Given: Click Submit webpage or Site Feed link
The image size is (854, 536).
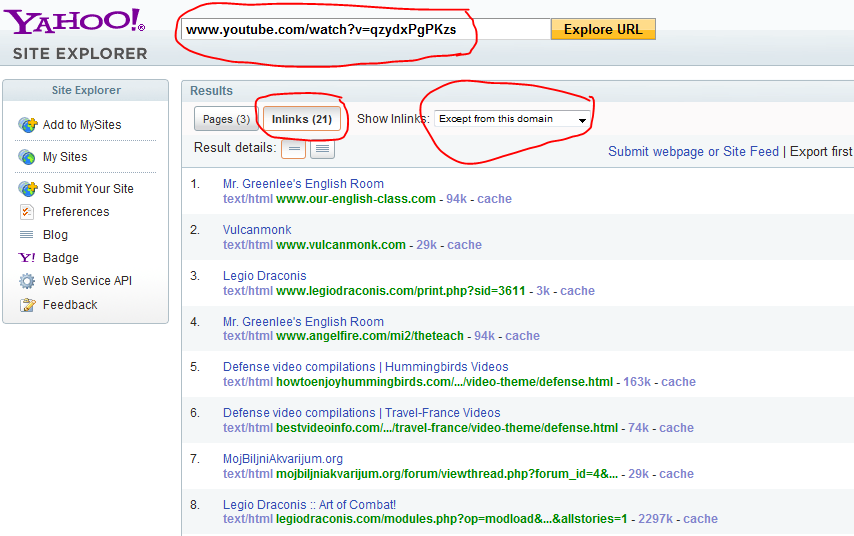Looking at the screenshot, I should (693, 151).
